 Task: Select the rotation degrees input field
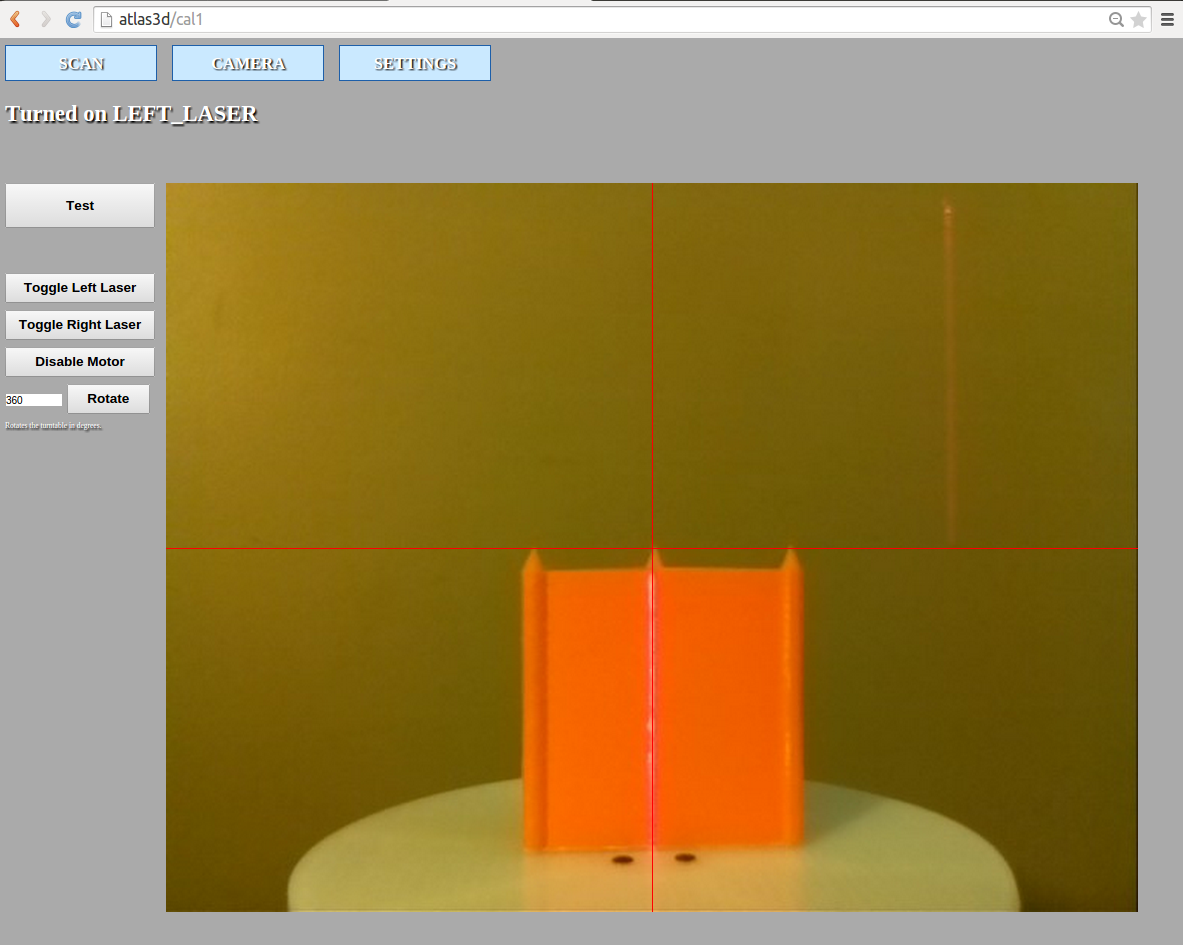34,400
